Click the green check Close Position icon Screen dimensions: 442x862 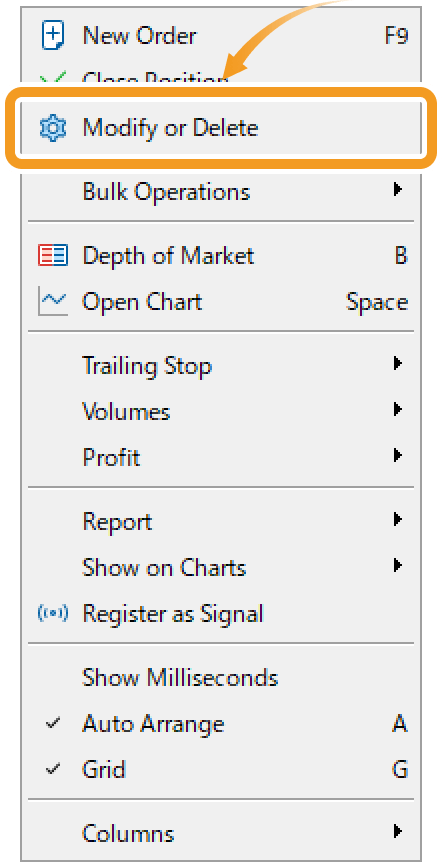pos(53,77)
